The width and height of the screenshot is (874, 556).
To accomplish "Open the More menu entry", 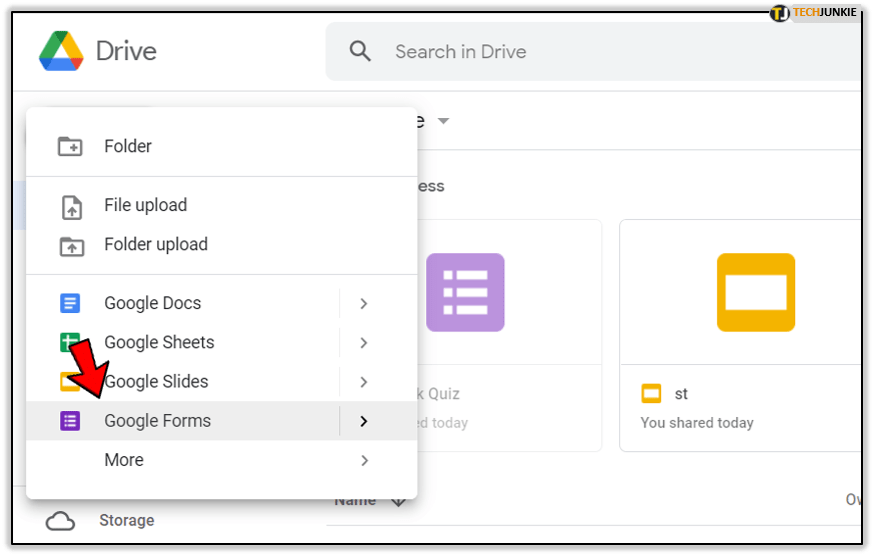I will click(x=124, y=460).
